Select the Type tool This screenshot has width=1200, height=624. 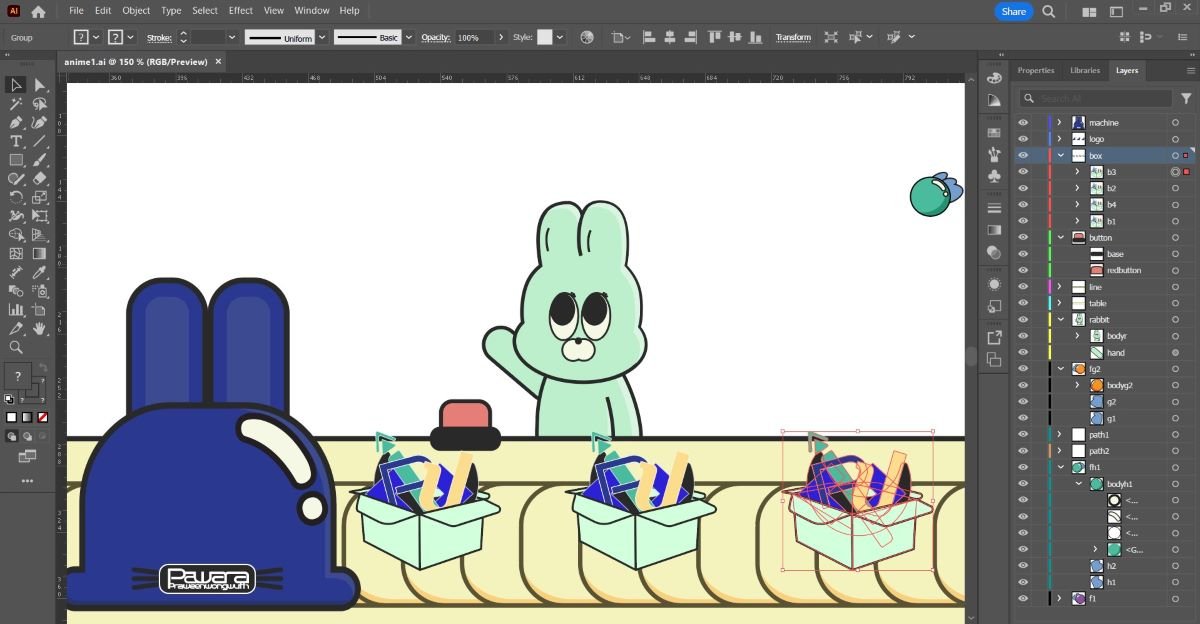16,142
